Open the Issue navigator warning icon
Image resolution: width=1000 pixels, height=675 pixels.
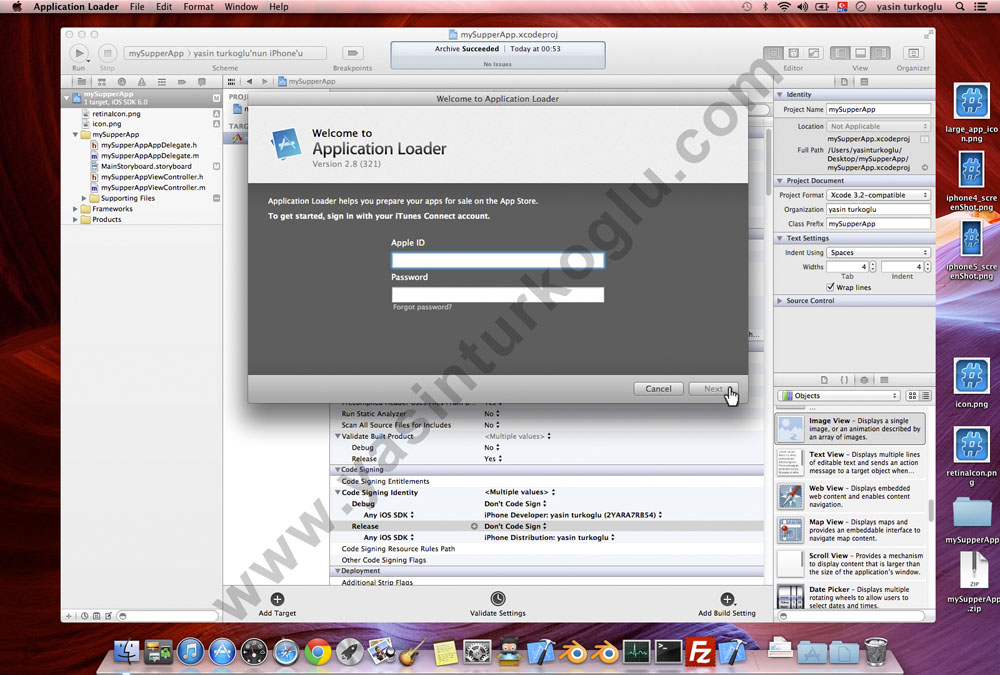click(142, 82)
